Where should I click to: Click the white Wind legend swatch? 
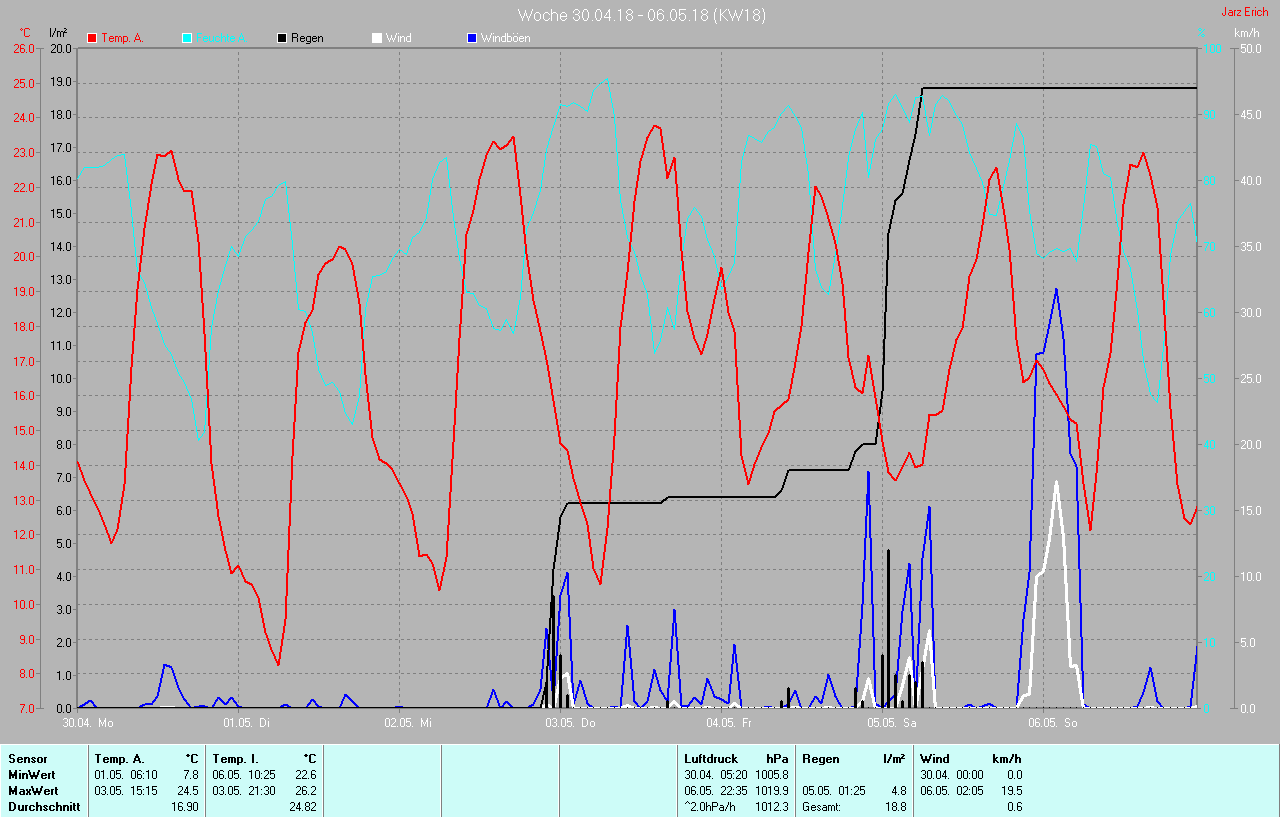[377, 39]
